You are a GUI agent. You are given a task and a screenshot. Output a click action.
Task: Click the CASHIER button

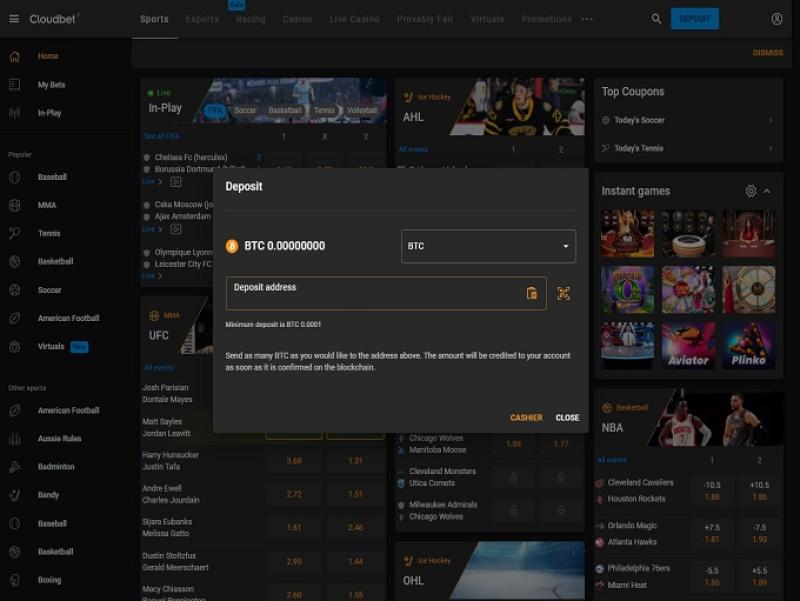click(x=526, y=418)
